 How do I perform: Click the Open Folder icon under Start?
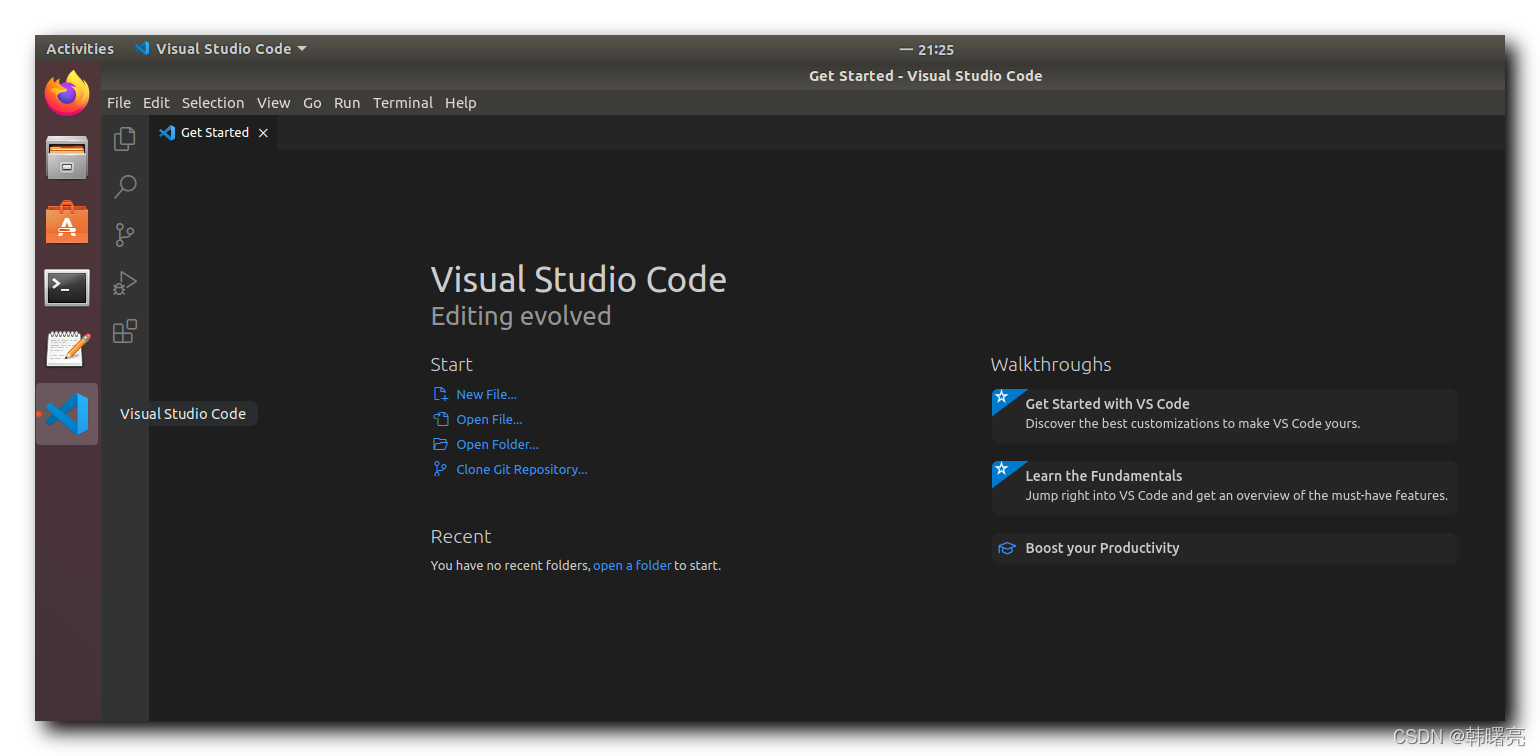pyautogui.click(x=440, y=444)
